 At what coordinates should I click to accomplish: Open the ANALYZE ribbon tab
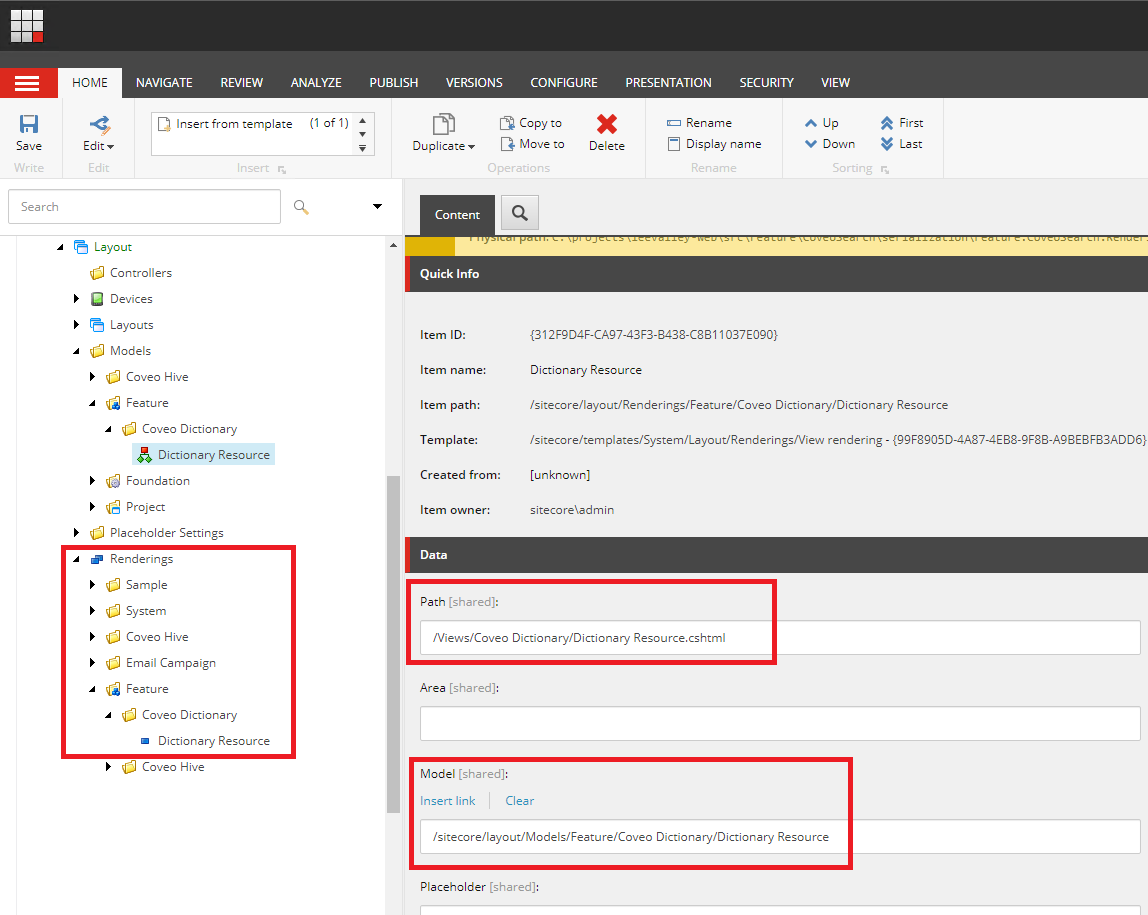coord(316,83)
